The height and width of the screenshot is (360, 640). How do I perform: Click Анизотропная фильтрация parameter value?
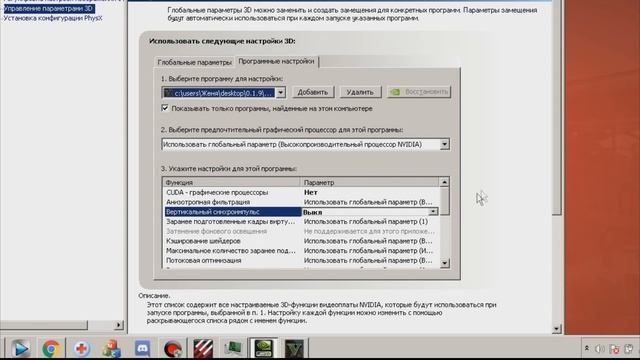(x=368, y=202)
